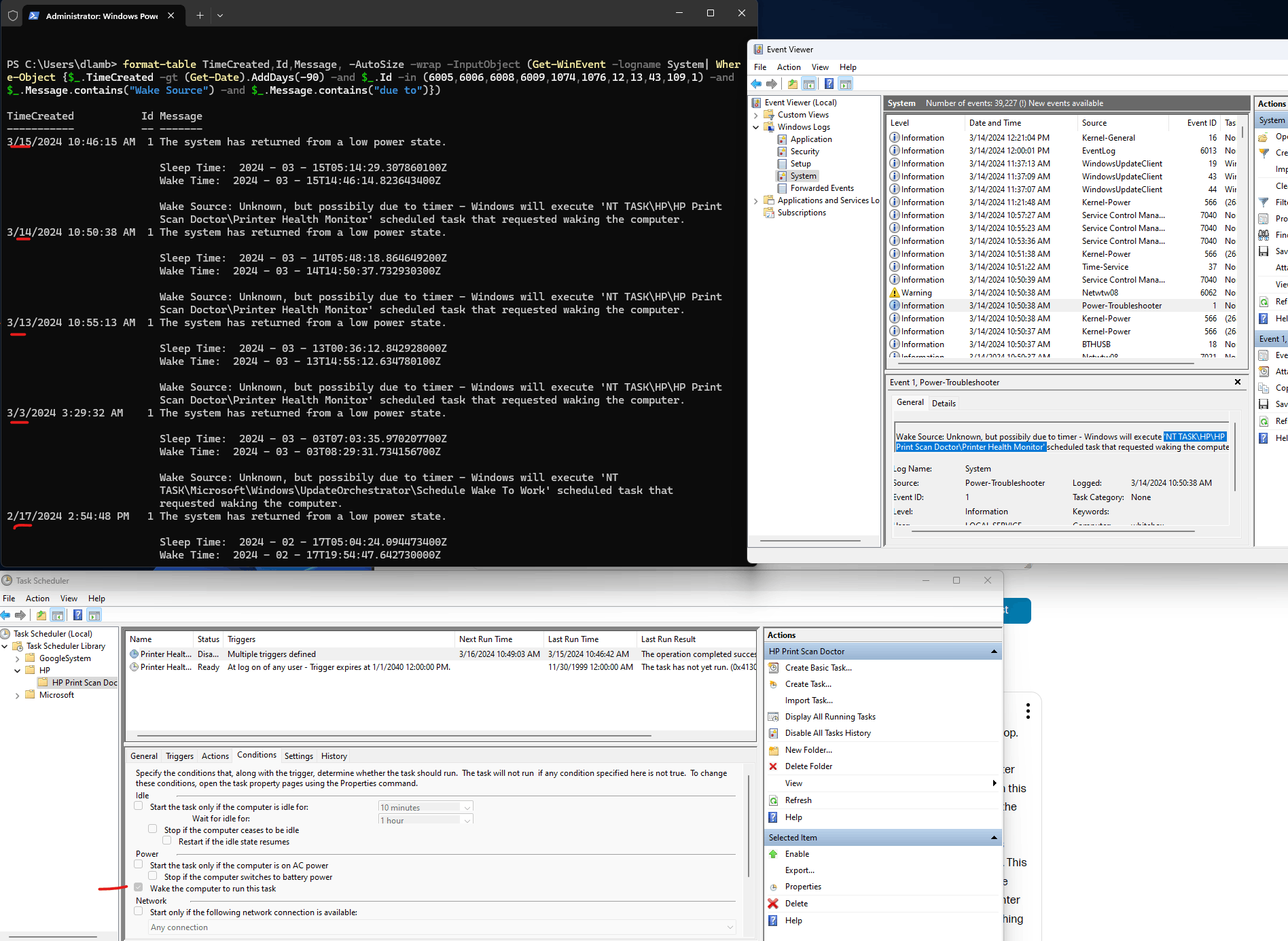Expand Microsoft folder in Task Scheduler tree
Screen dimensions: 1288x941
(x=17, y=695)
